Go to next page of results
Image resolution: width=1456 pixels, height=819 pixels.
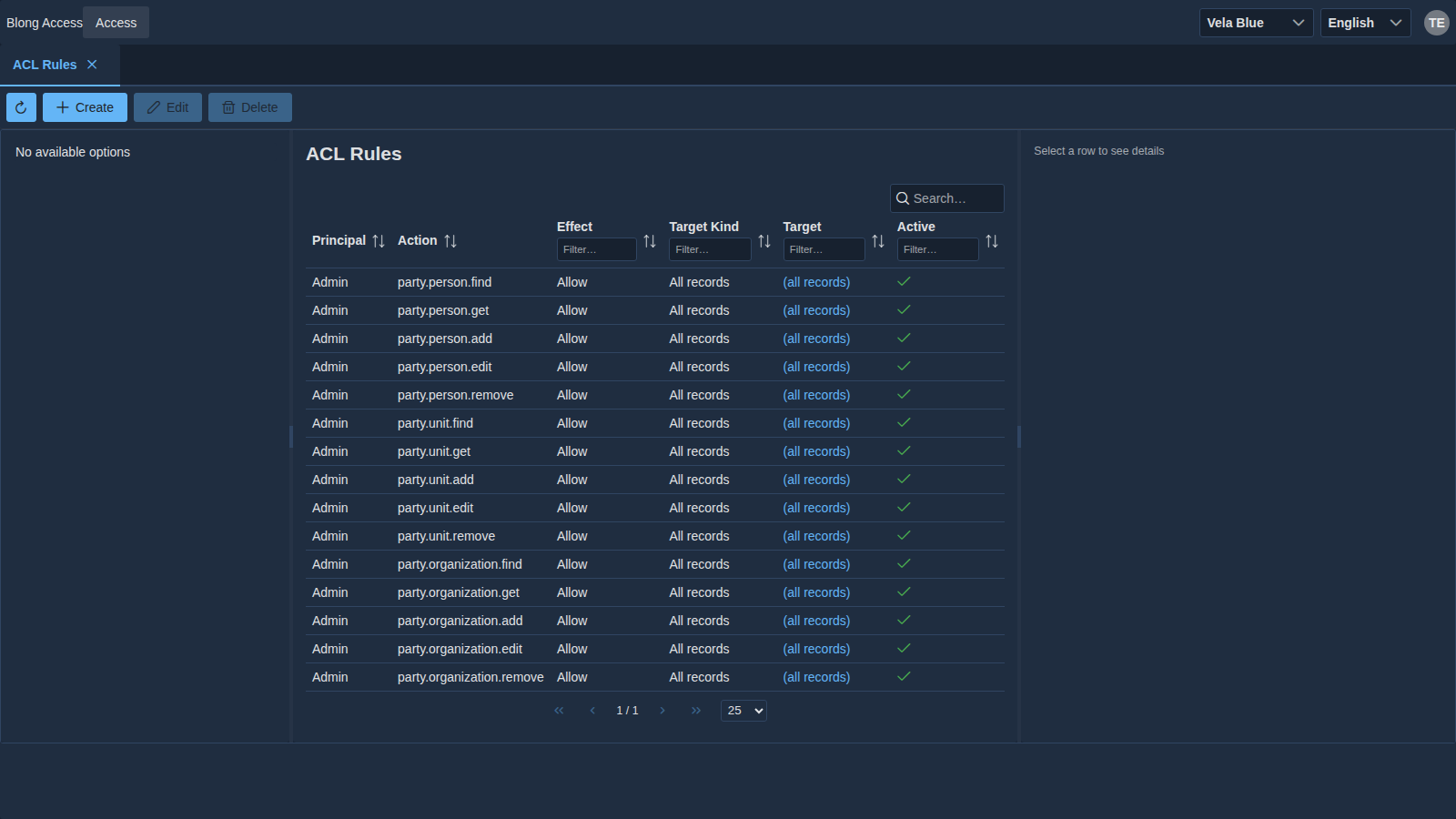click(662, 711)
